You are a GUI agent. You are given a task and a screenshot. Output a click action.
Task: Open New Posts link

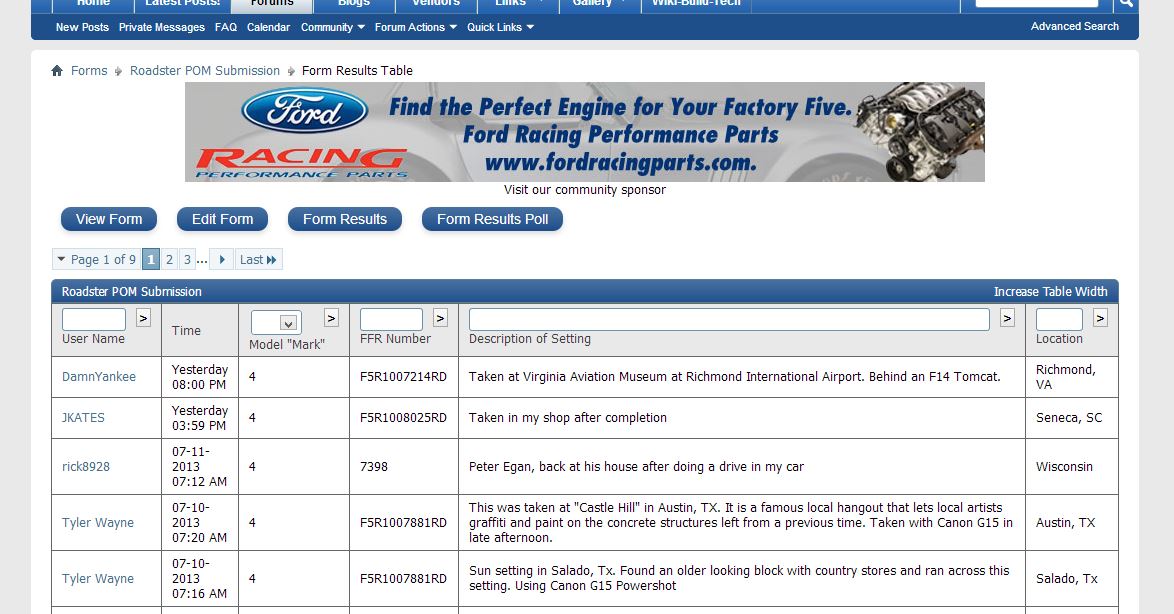click(82, 27)
